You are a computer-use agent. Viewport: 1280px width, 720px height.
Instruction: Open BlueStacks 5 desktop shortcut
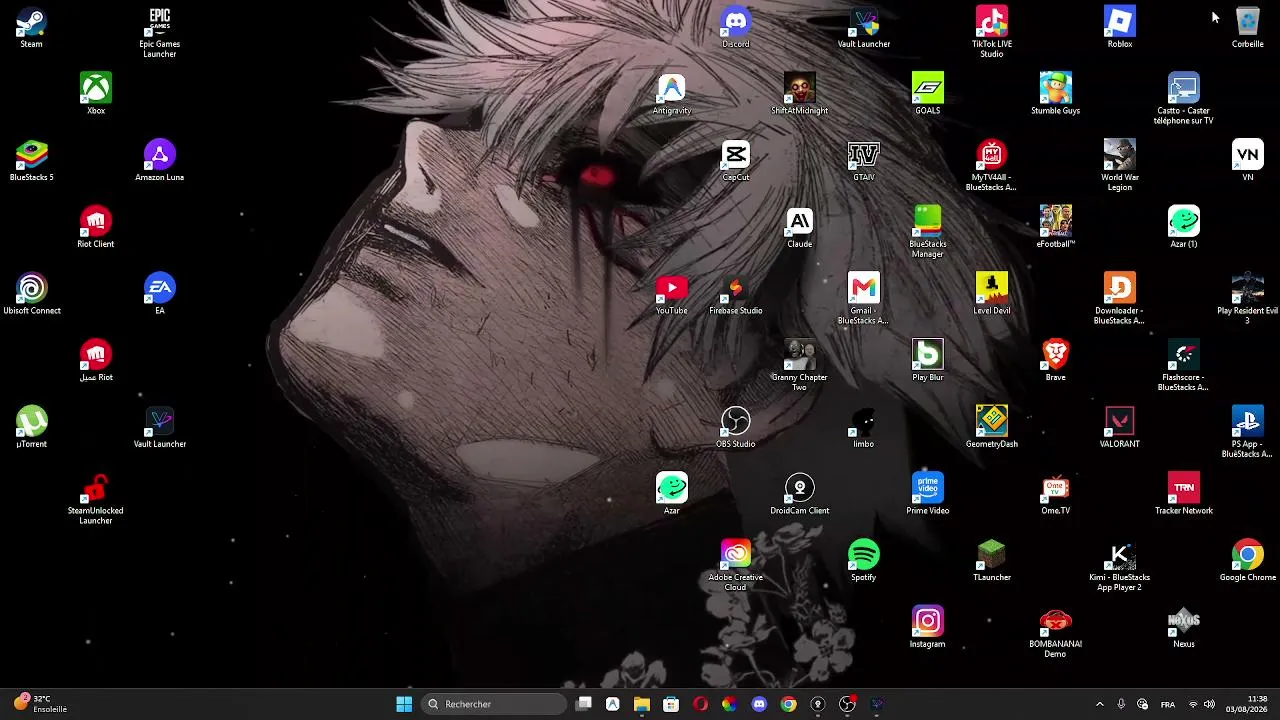pyautogui.click(x=32, y=161)
